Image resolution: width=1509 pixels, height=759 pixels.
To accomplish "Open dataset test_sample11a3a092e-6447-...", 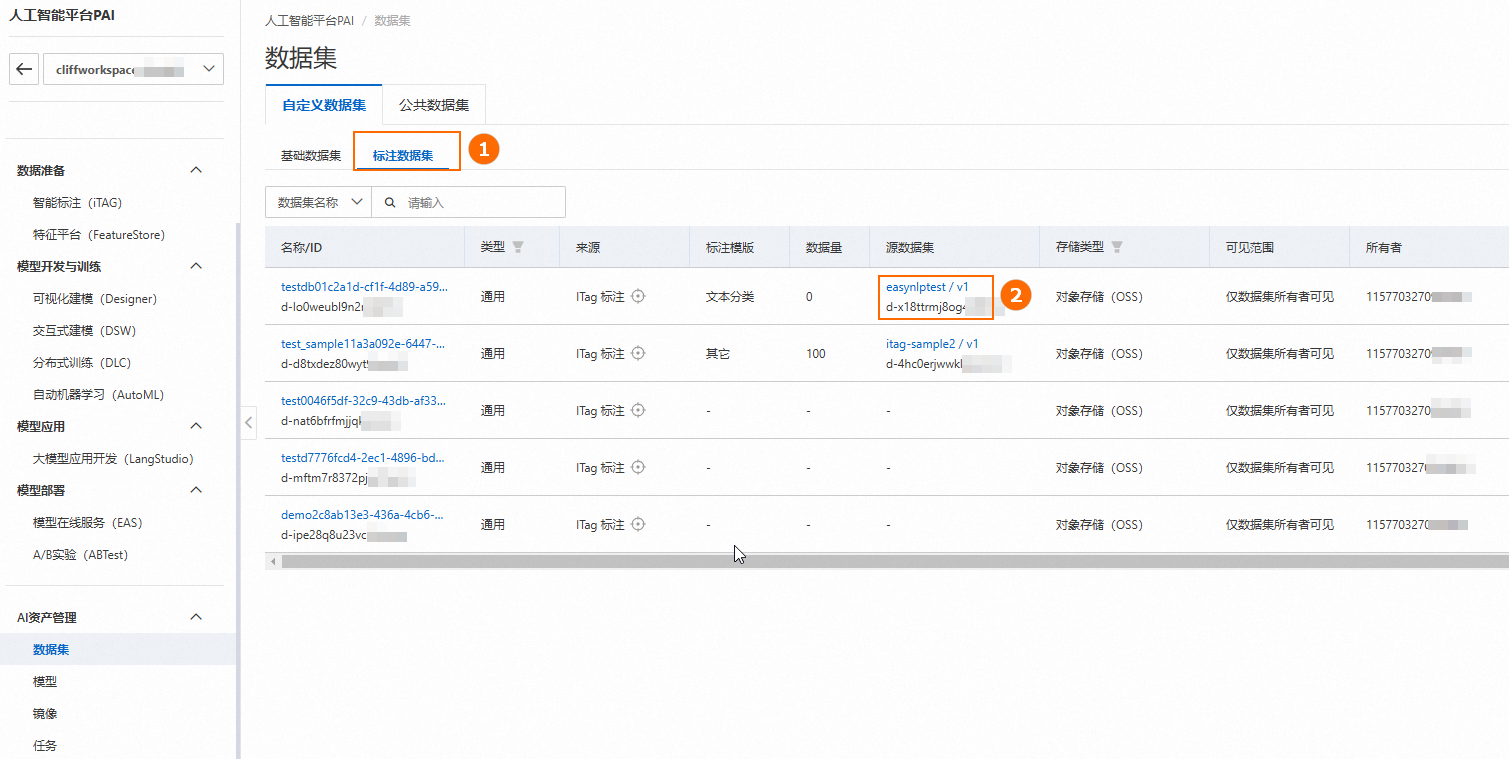I will point(362,344).
